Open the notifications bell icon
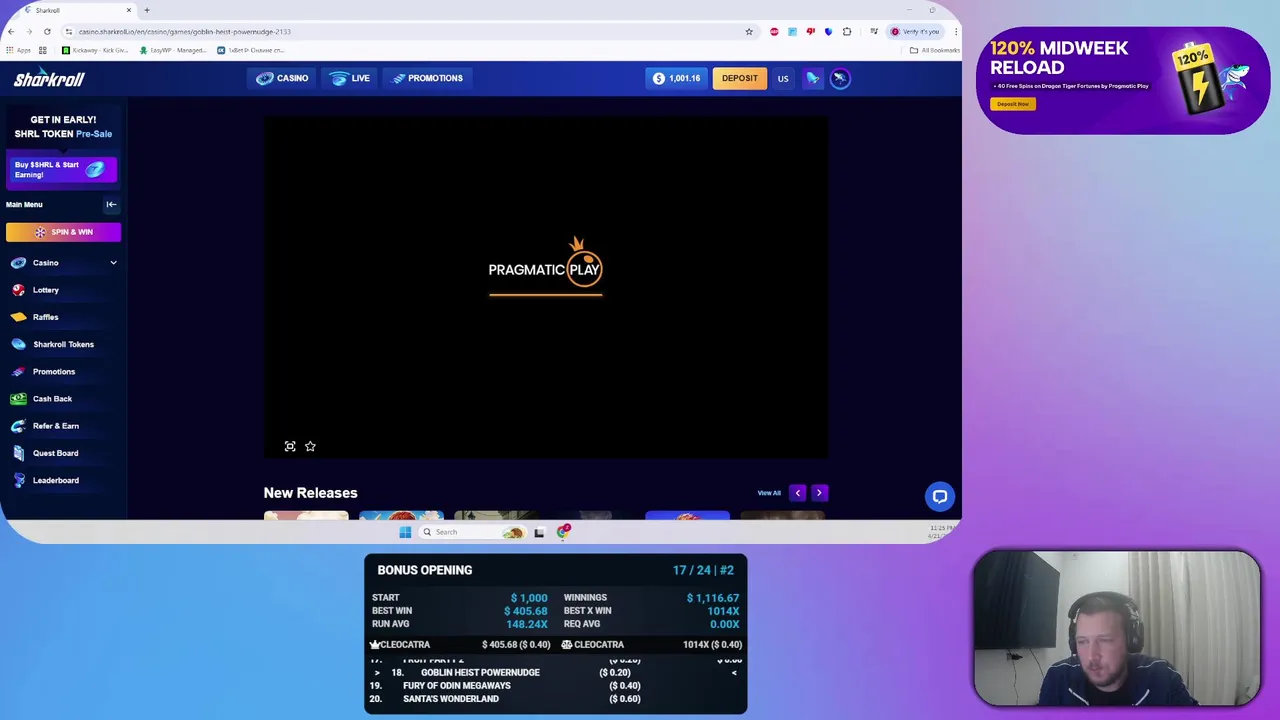The image size is (1280, 720). click(812, 78)
